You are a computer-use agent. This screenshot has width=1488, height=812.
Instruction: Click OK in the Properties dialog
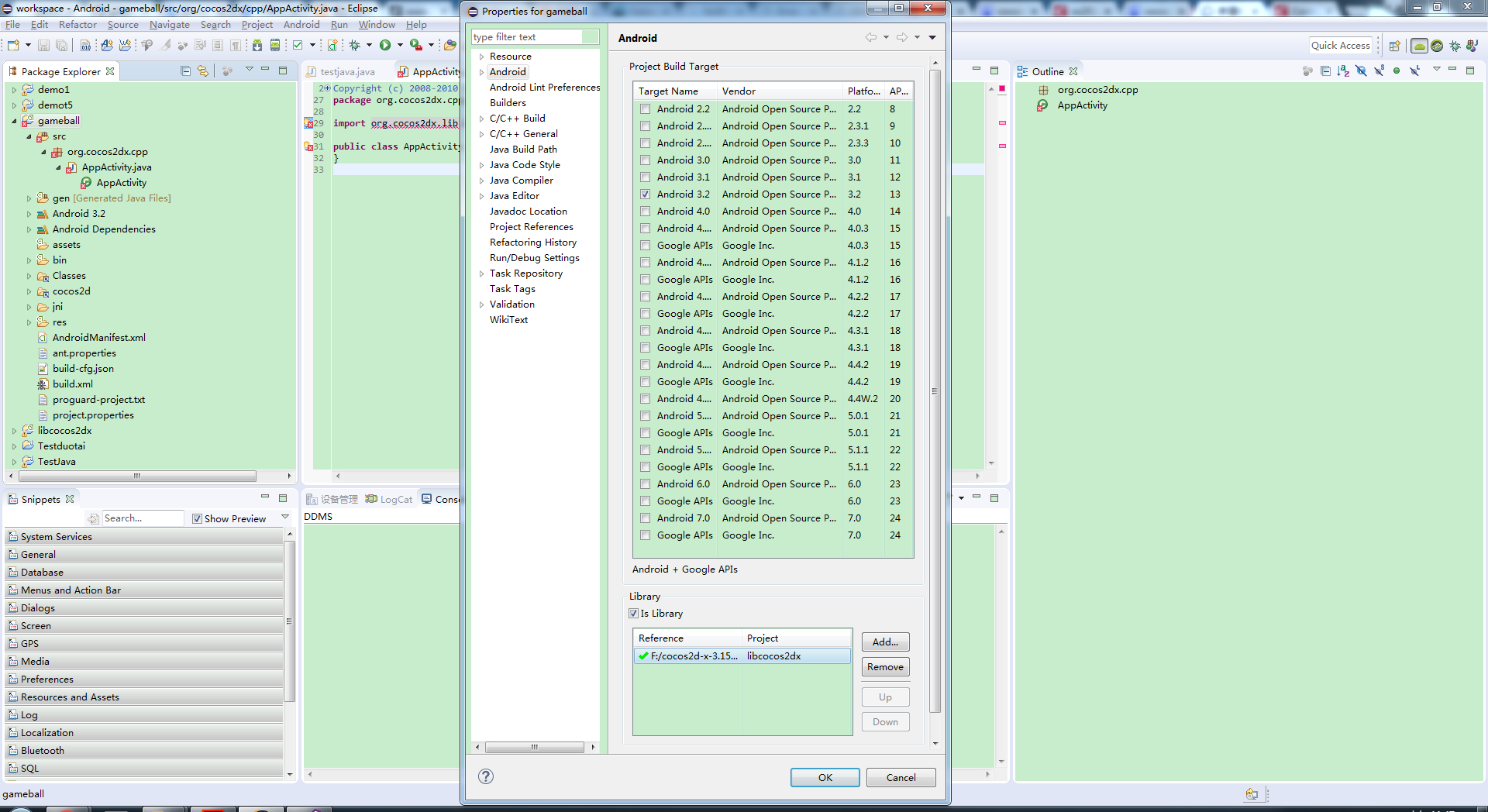pyautogui.click(x=825, y=777)
